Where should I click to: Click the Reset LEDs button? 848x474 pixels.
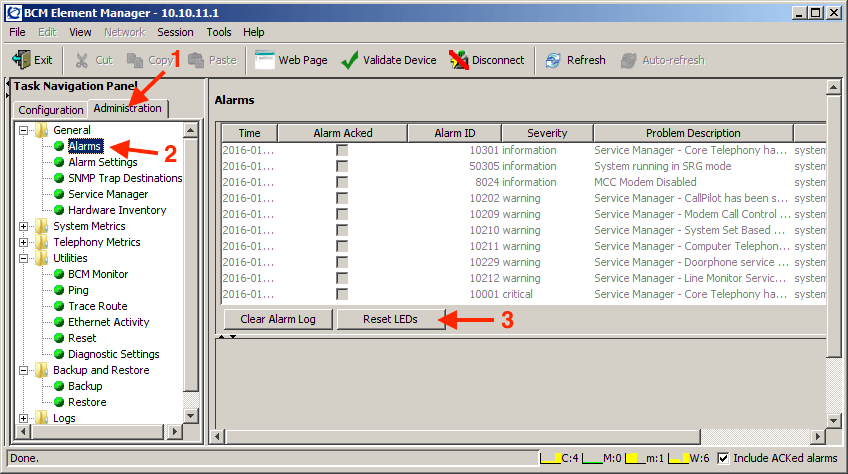point(390,319)
